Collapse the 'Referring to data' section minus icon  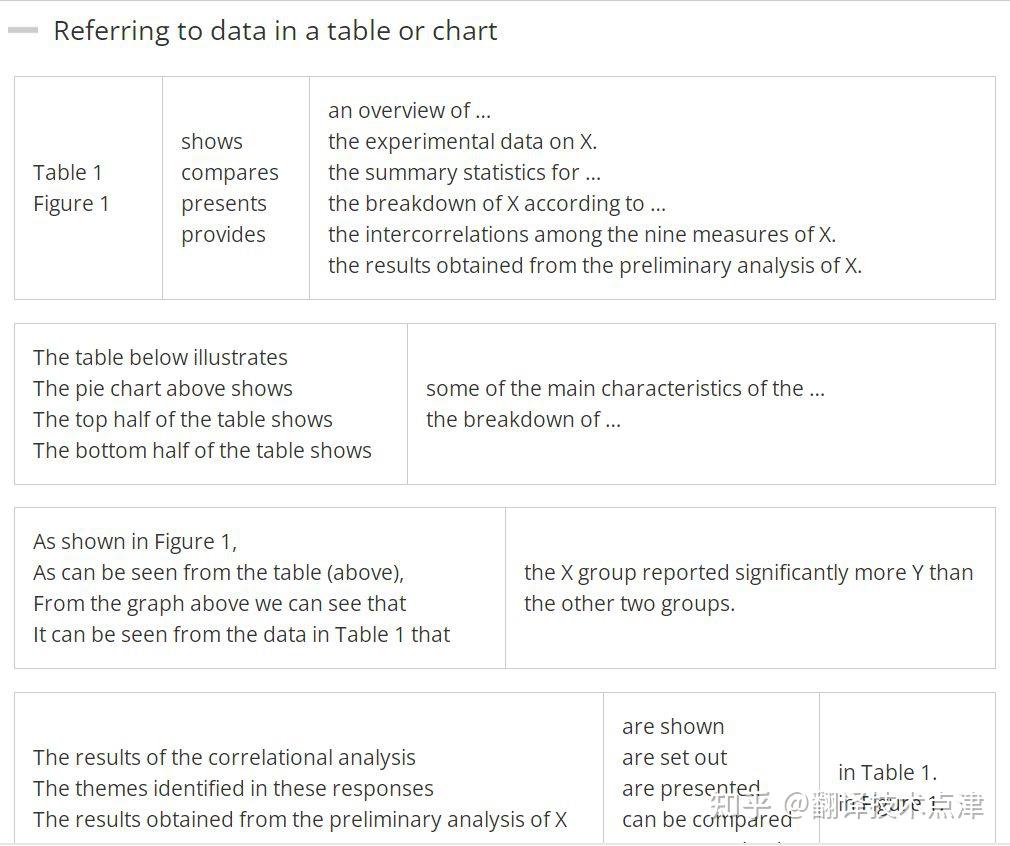23,30
